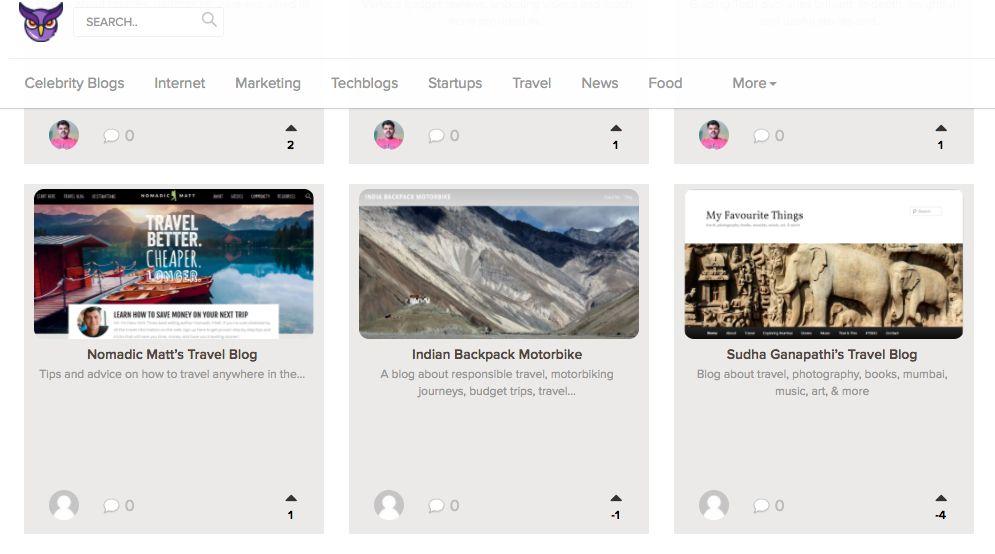Screen dimensions: 995x554
Task: Click the purple owl logo
Action: pos(41,22)
